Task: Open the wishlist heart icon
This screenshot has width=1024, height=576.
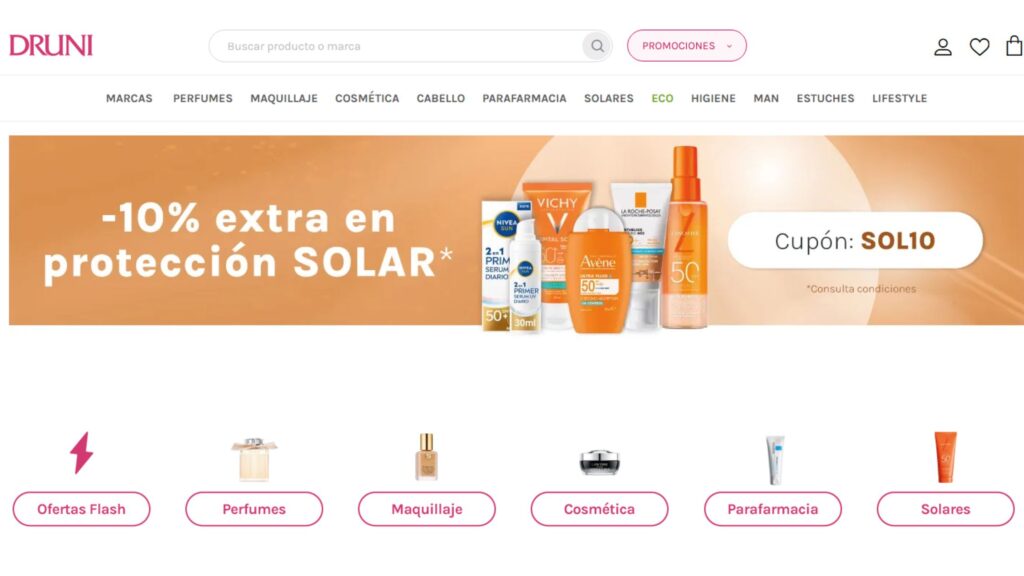Action: point(979,46)
